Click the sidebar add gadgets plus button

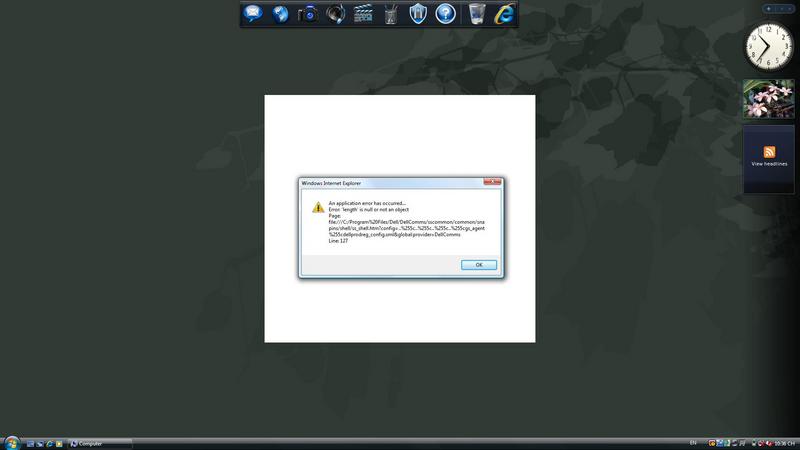(767, 7)
